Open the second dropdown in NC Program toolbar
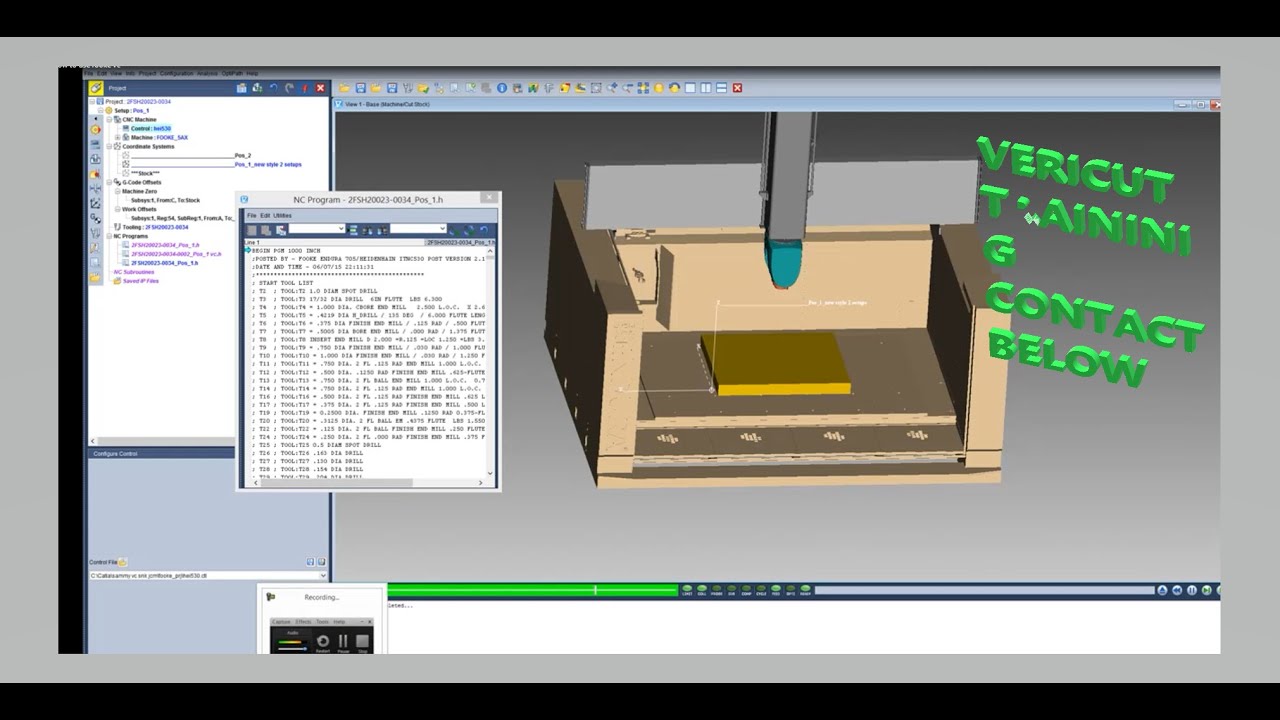The image size is (1280, 720). pyautogui.click(x=443, y=229)
